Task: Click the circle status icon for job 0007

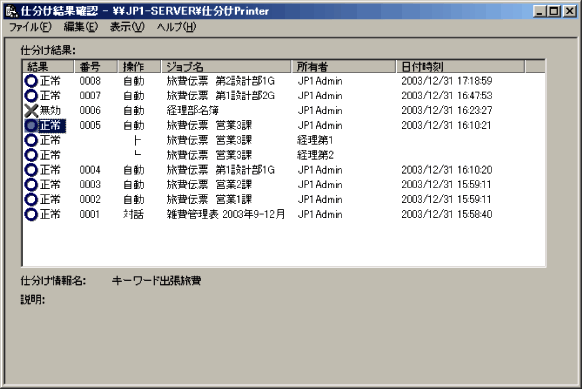Action: tap(31, 96)
